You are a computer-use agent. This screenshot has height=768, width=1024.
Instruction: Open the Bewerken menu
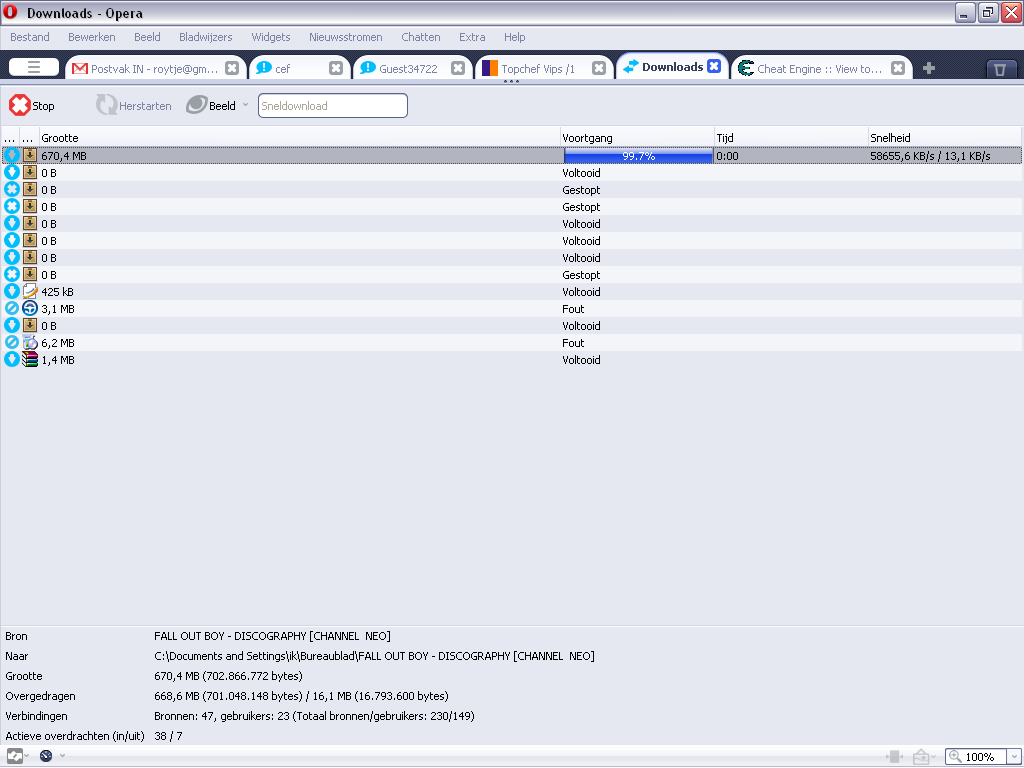pyautogui.click(x=91, y=37)
